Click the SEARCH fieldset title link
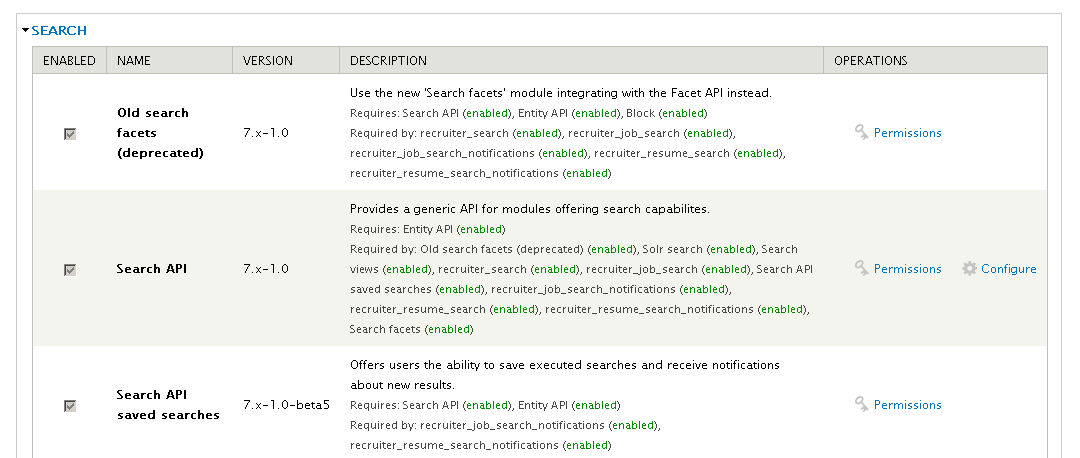The height and width of the screenshot is (458, 1080). [59, 31]
